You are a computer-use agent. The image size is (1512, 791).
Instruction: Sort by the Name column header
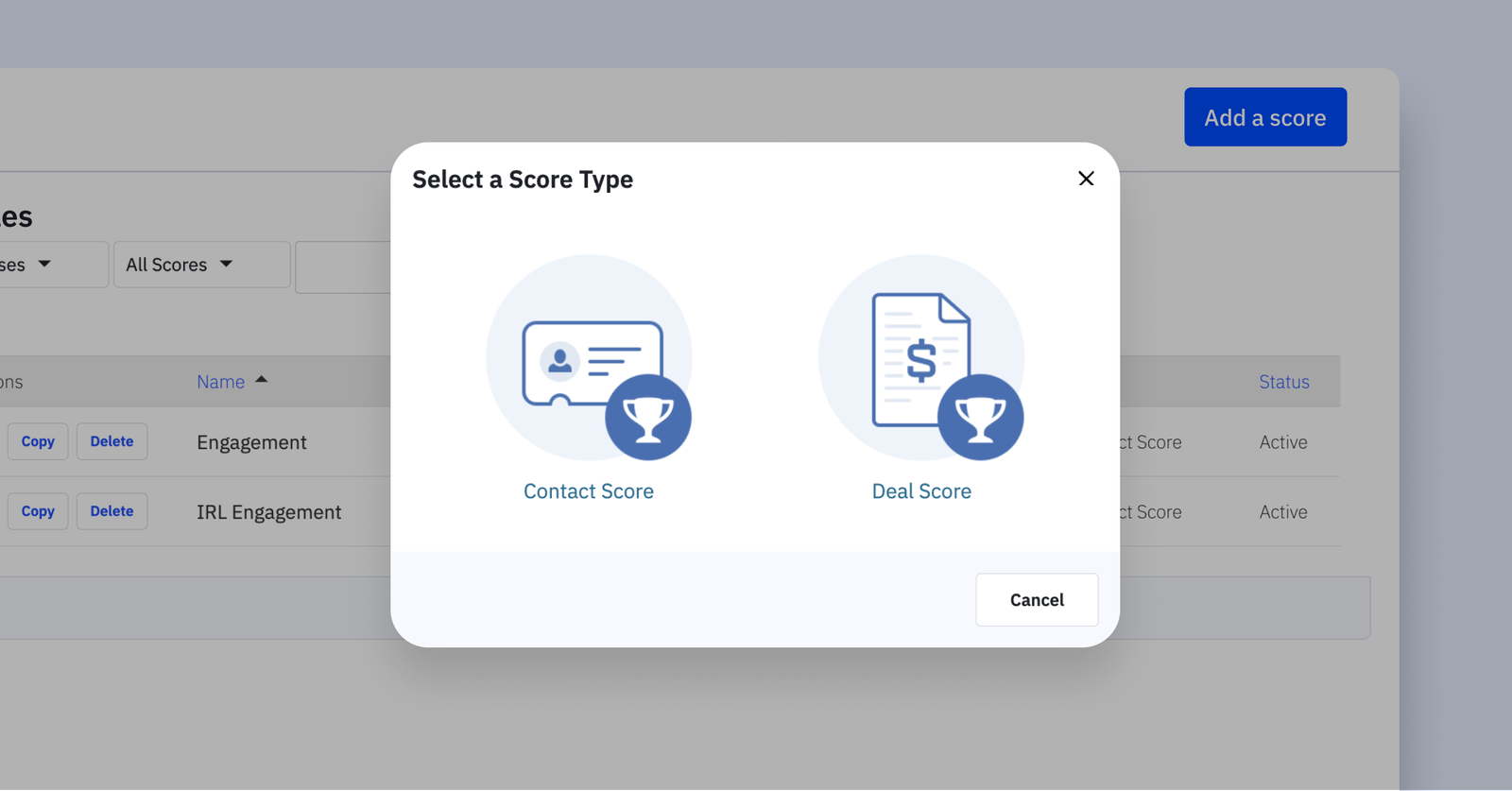pyautogui.click(x=220, y=382)
